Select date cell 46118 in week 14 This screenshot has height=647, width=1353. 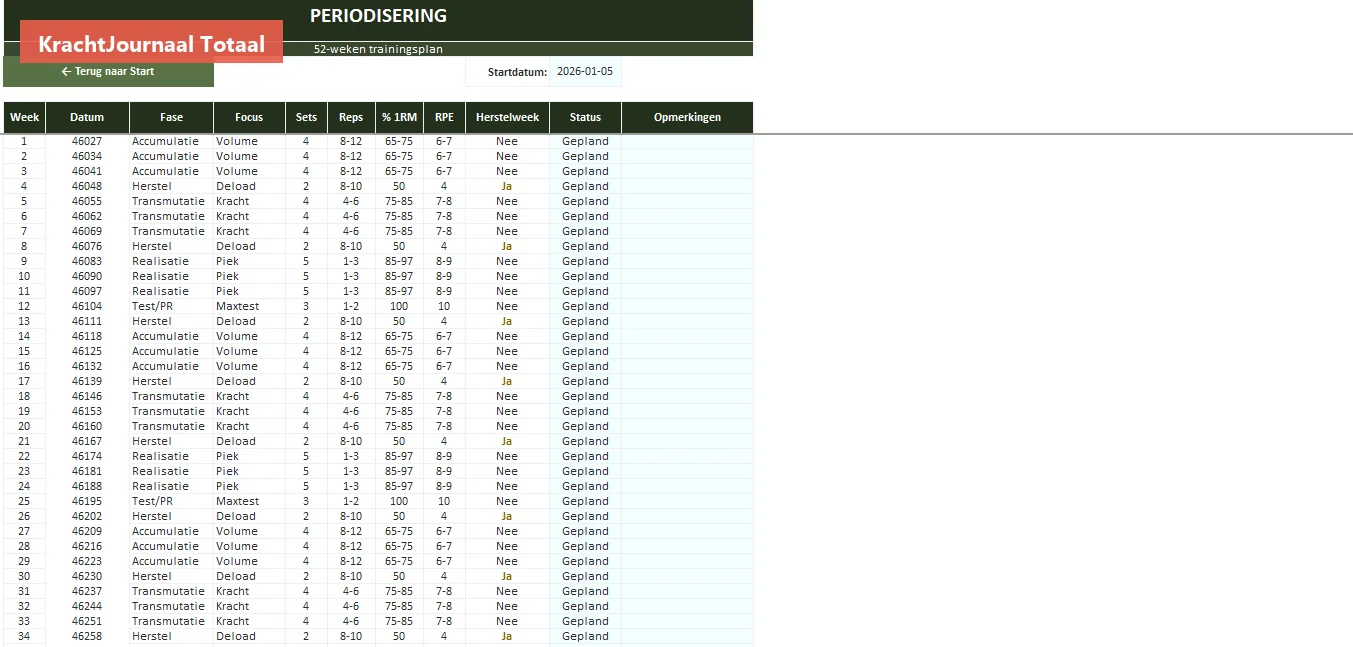[x=87, y=336]
